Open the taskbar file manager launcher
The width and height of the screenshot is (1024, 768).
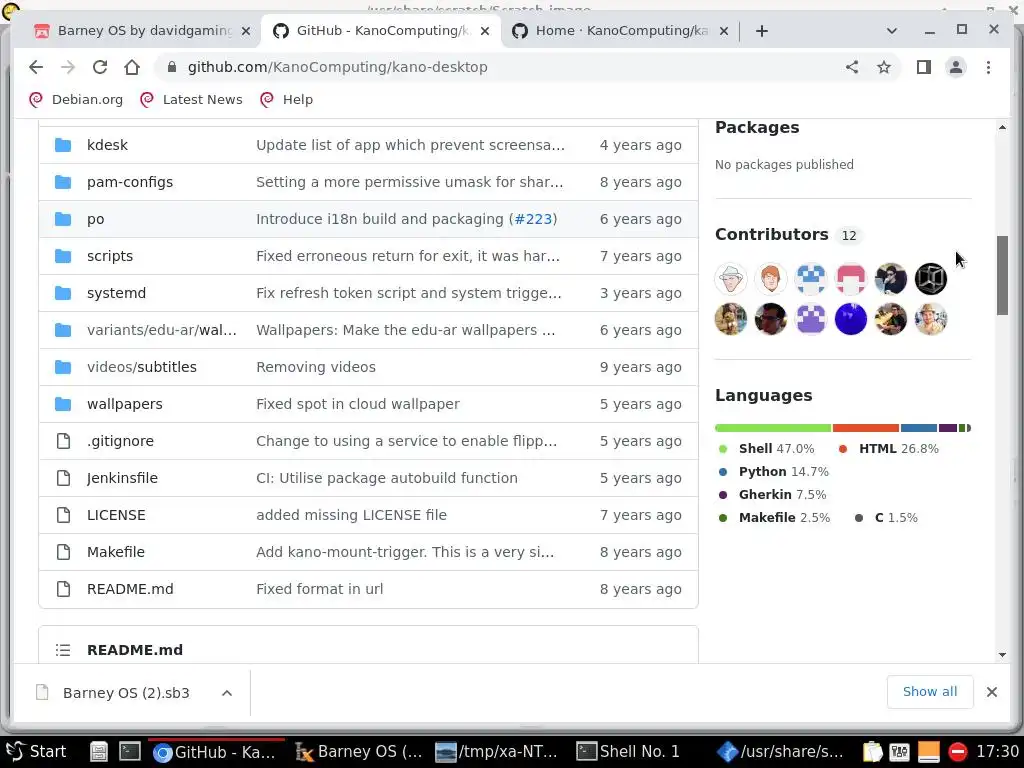pyautogui.click(x=99, y=752)
